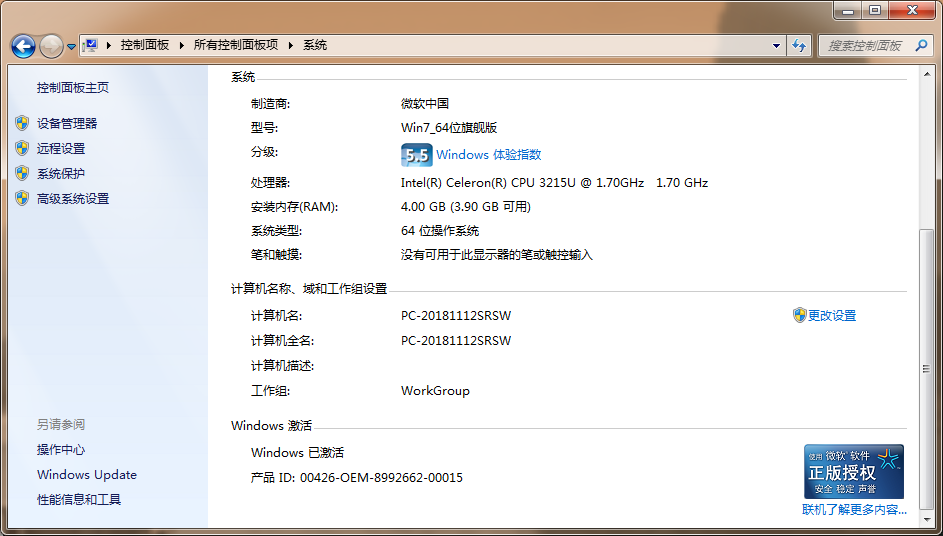Image resolution: width=943 pixels, height=536 pixels.
Task: Click the refresh button beside address bar
Action: [x=799, y=45]
